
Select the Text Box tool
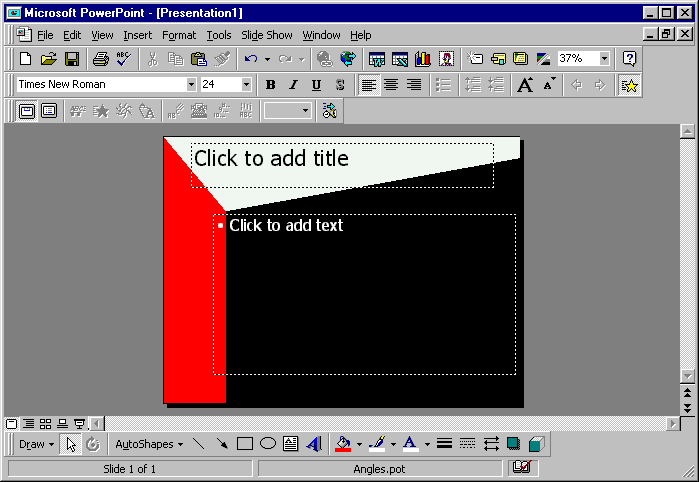click(290, 444)
